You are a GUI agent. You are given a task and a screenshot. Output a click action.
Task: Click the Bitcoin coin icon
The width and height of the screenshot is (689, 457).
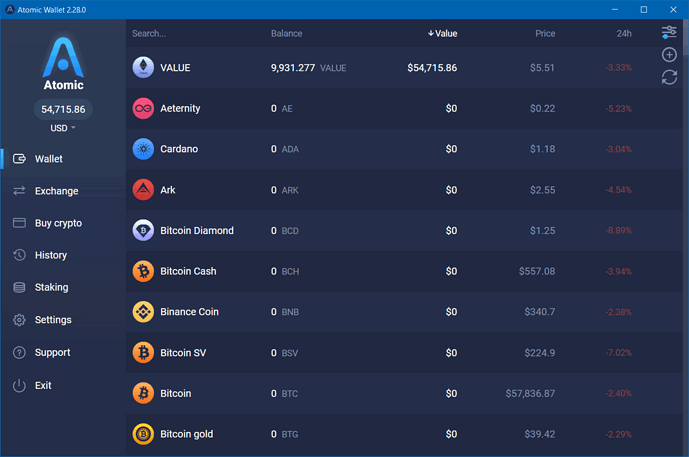[143, 393]
